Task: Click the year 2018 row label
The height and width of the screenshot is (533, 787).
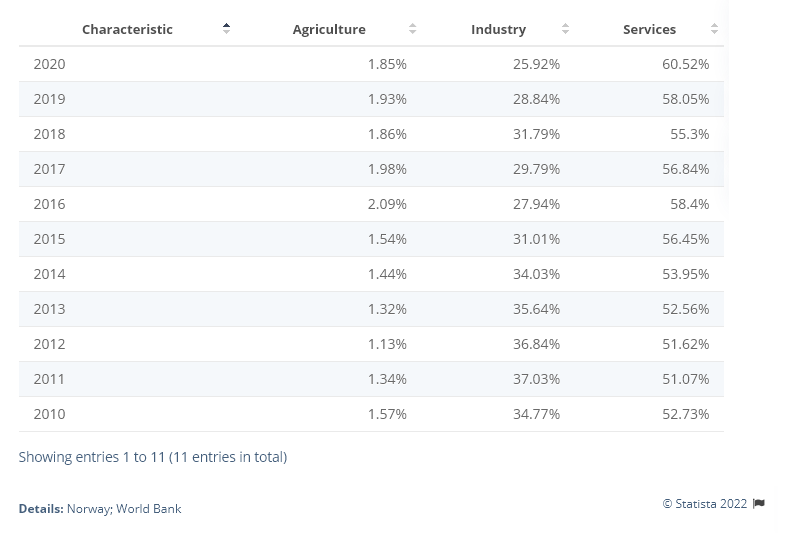Action: [49, 134]
